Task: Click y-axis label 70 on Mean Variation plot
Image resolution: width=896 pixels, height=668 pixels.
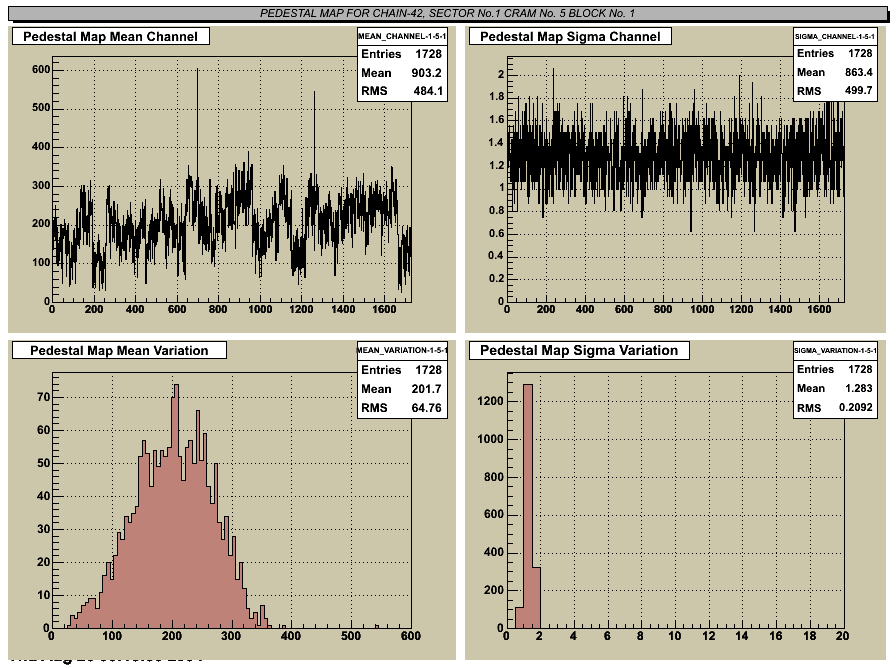Action: (x=43, y=397)
